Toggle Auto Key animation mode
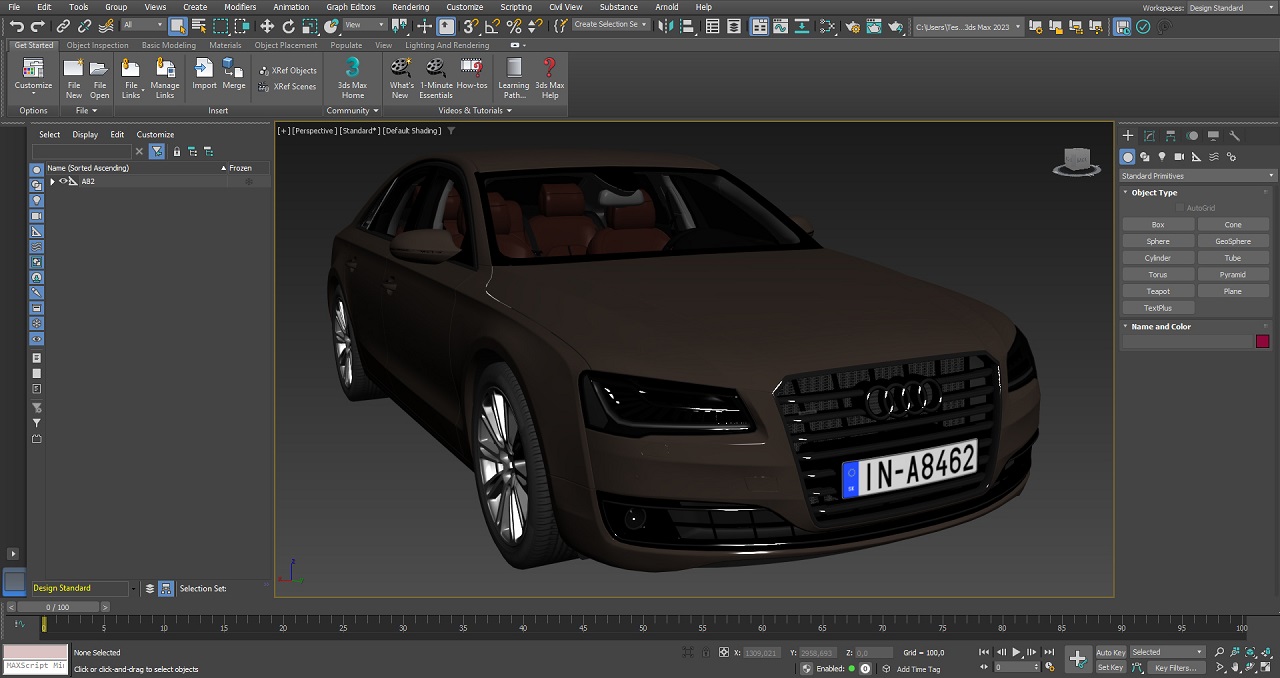 point(1110,652)
